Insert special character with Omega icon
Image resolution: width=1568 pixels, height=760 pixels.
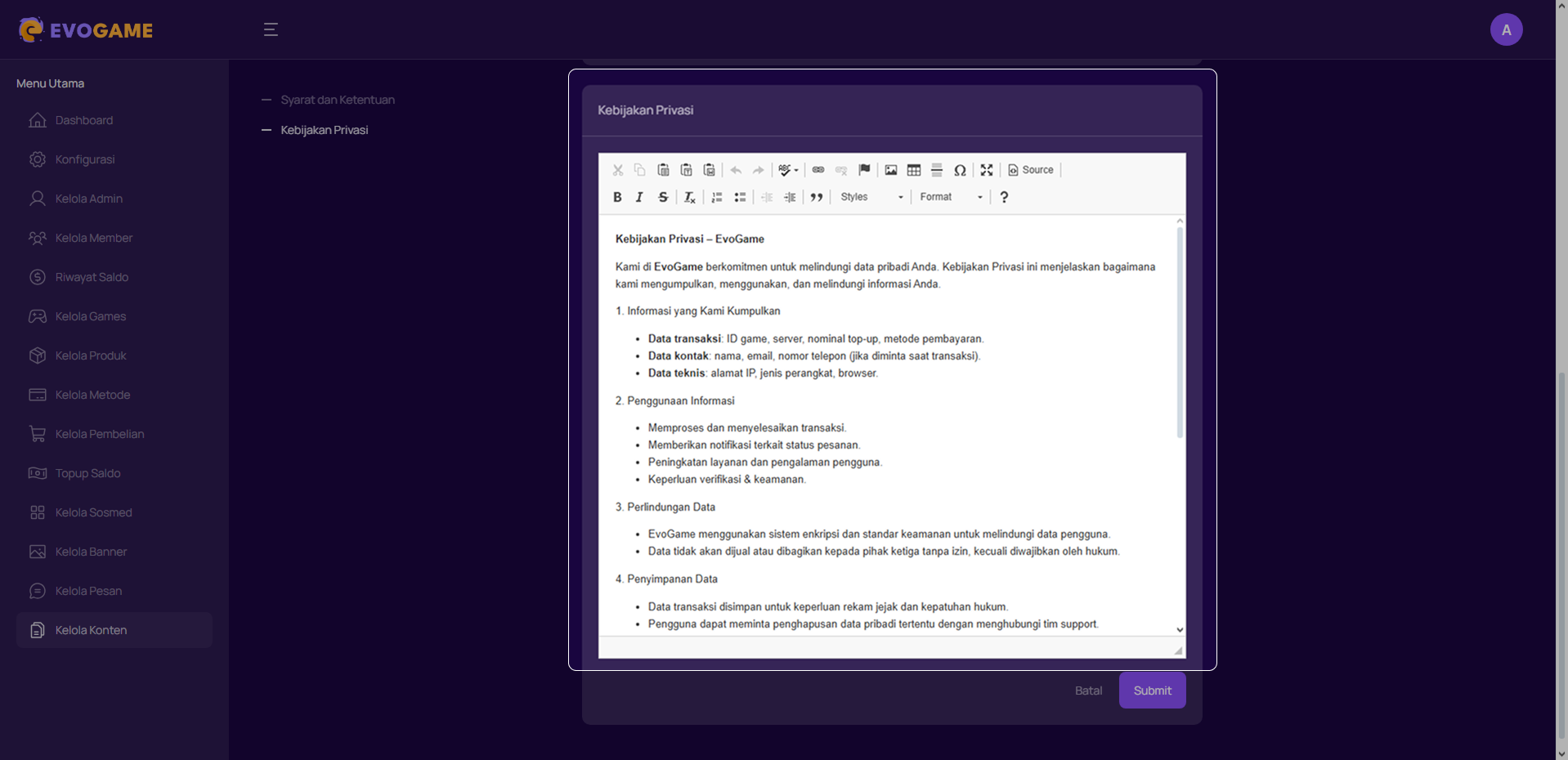tap(960, 170)
